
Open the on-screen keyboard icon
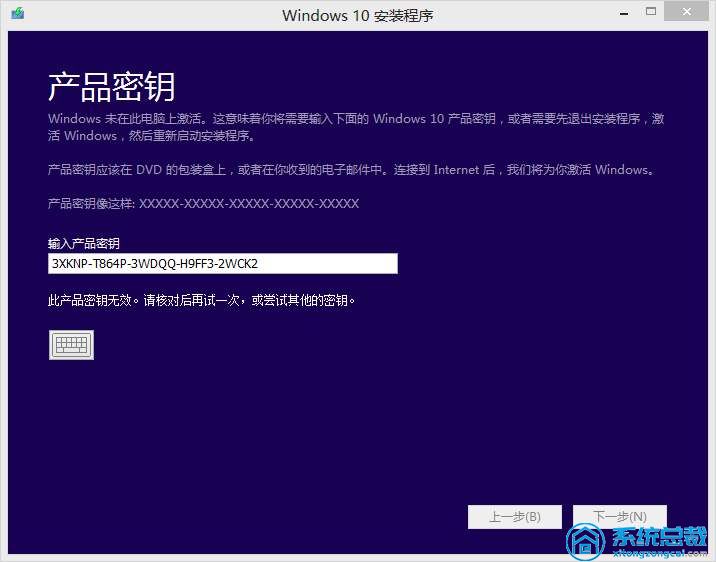pyautogui.click(x=71, y=344)
